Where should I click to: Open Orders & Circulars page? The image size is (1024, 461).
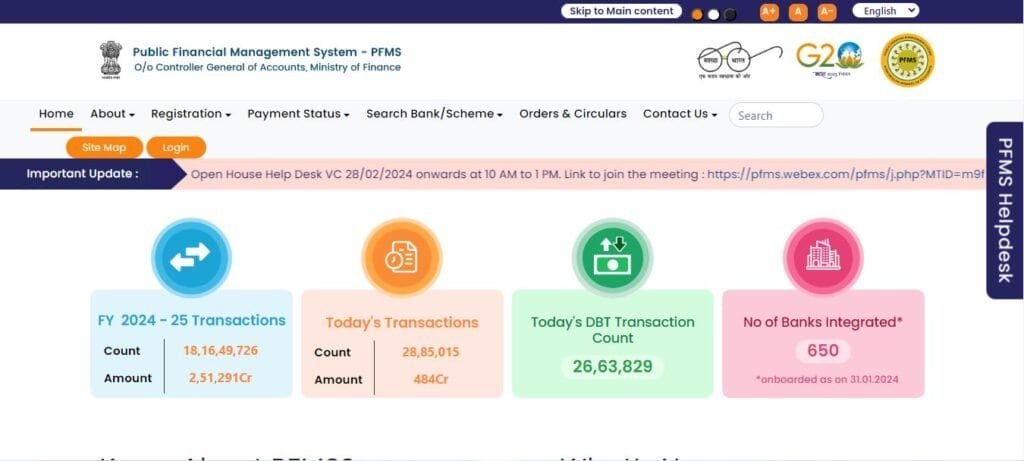573,114
